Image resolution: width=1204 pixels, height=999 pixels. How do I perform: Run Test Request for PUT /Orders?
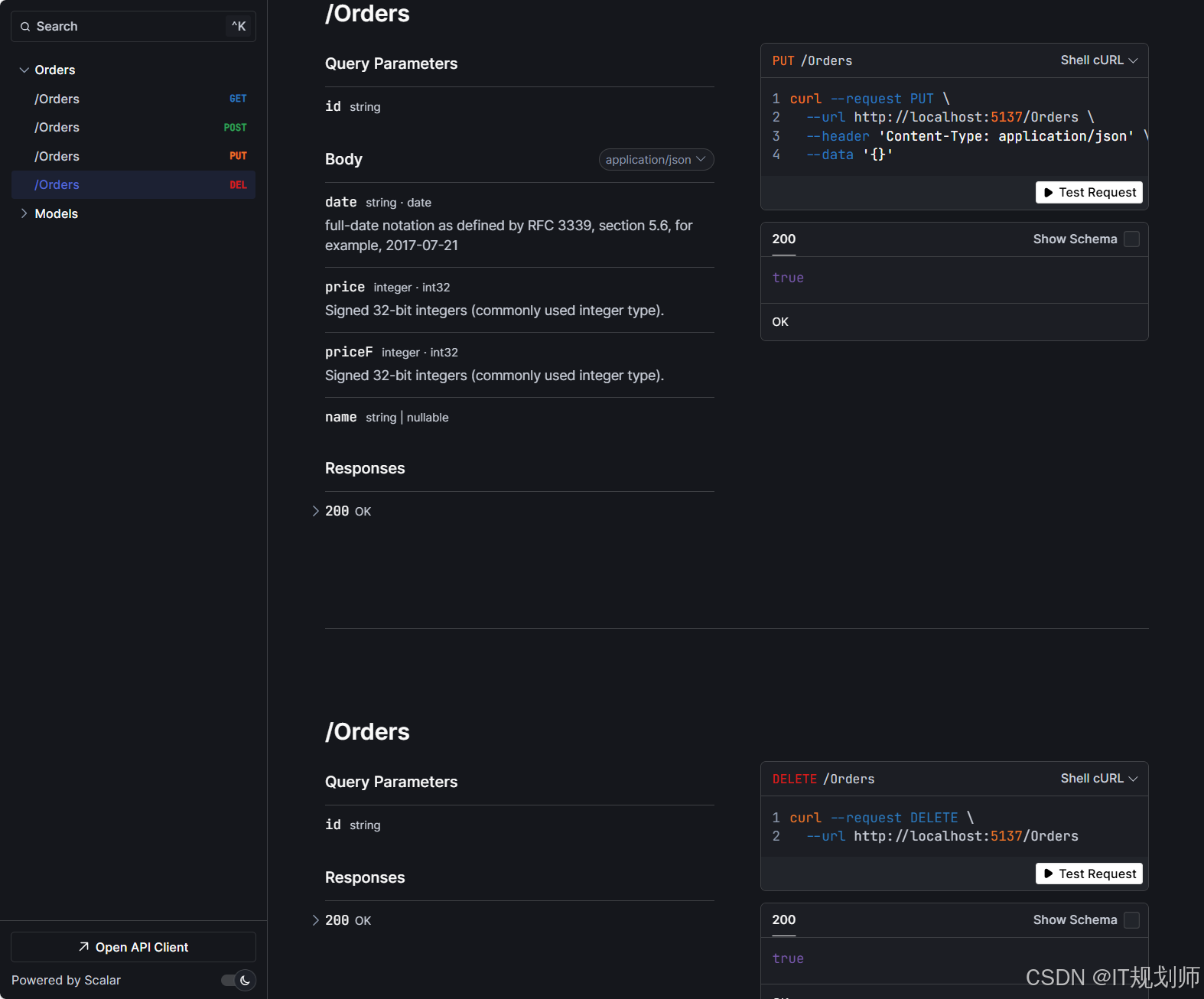[x=1088, y=192]
